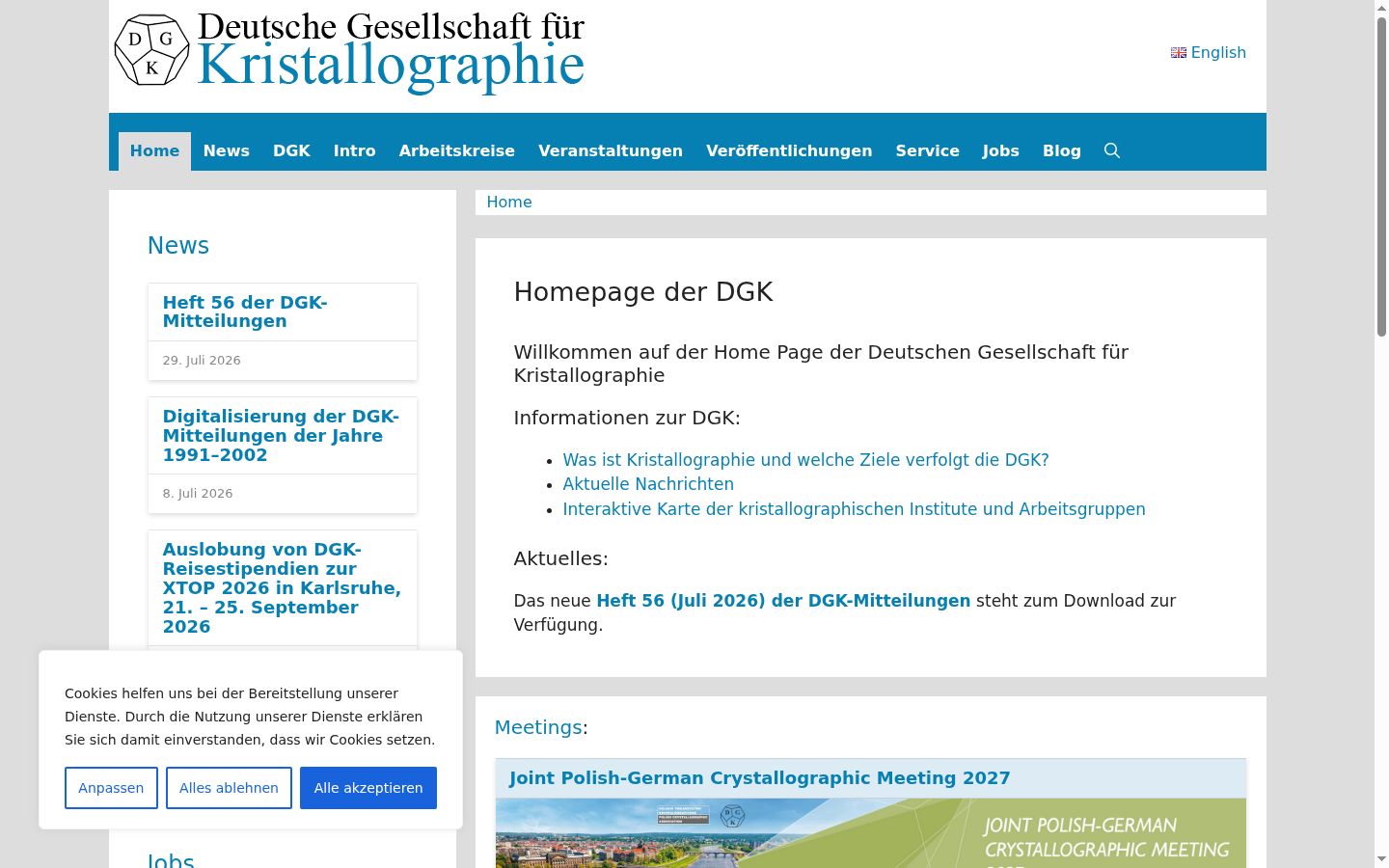Click the UK flag language icon
Image resolution: width=1389 pixels, height=868 pixels.
coord(1179,53)
